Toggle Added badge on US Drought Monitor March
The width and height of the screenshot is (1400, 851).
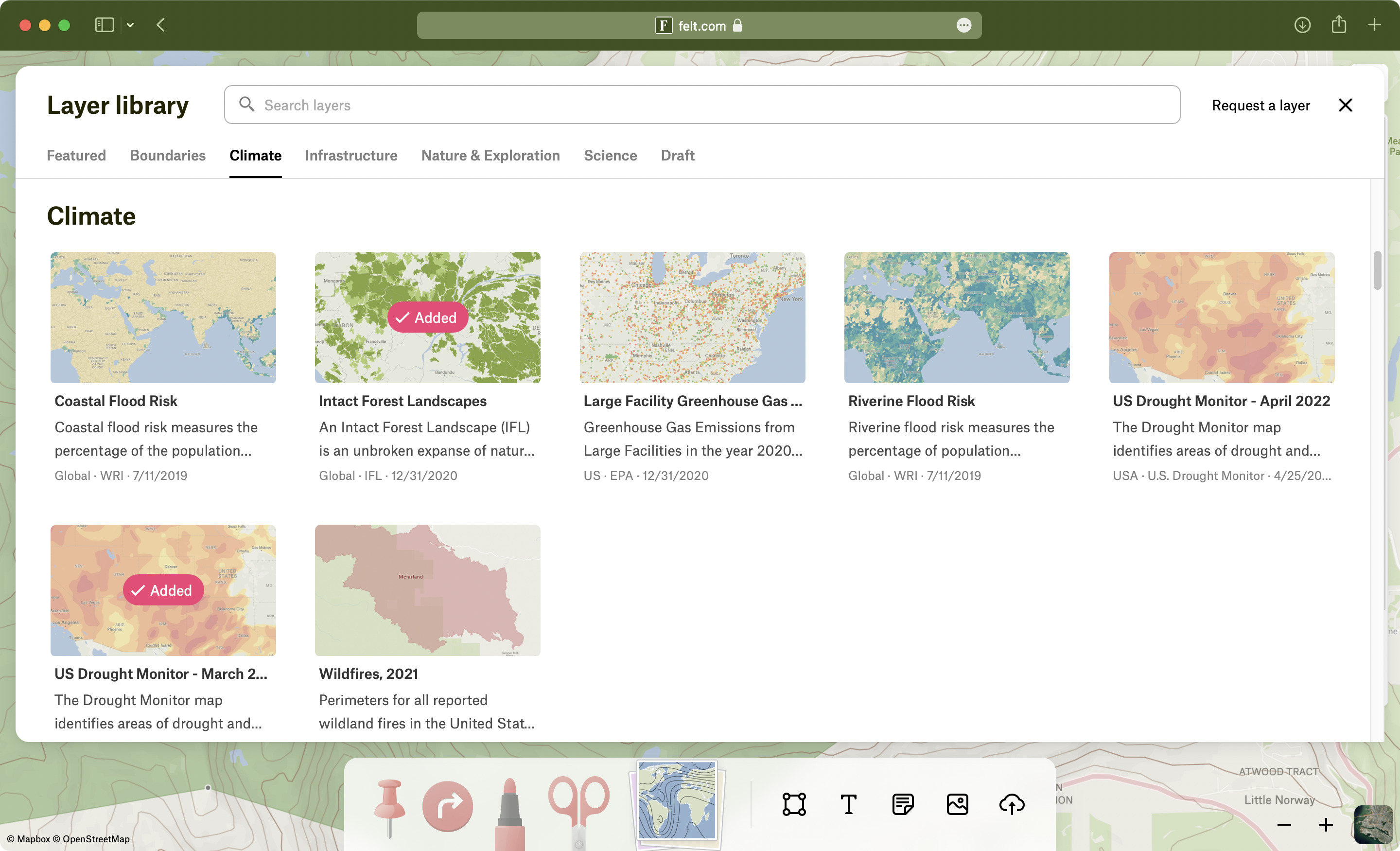coord(163,590)
